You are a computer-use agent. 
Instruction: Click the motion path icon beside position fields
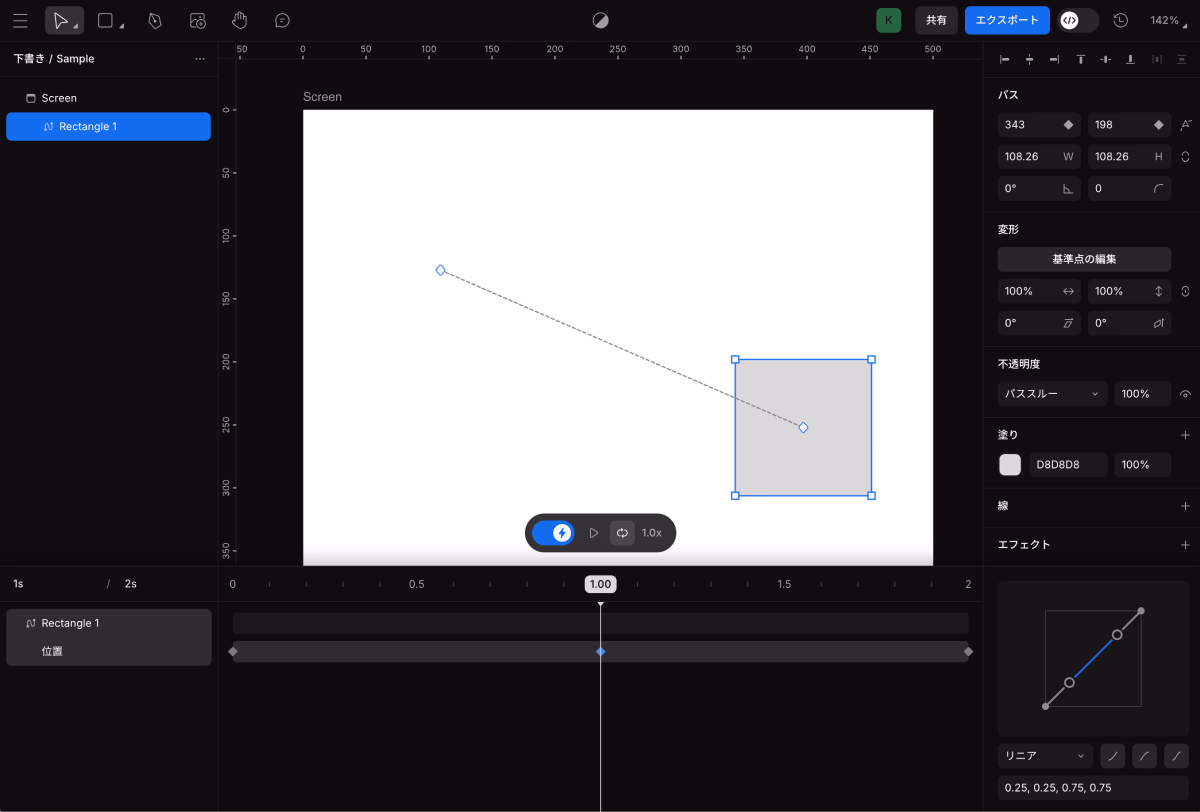pos(1186,125)
